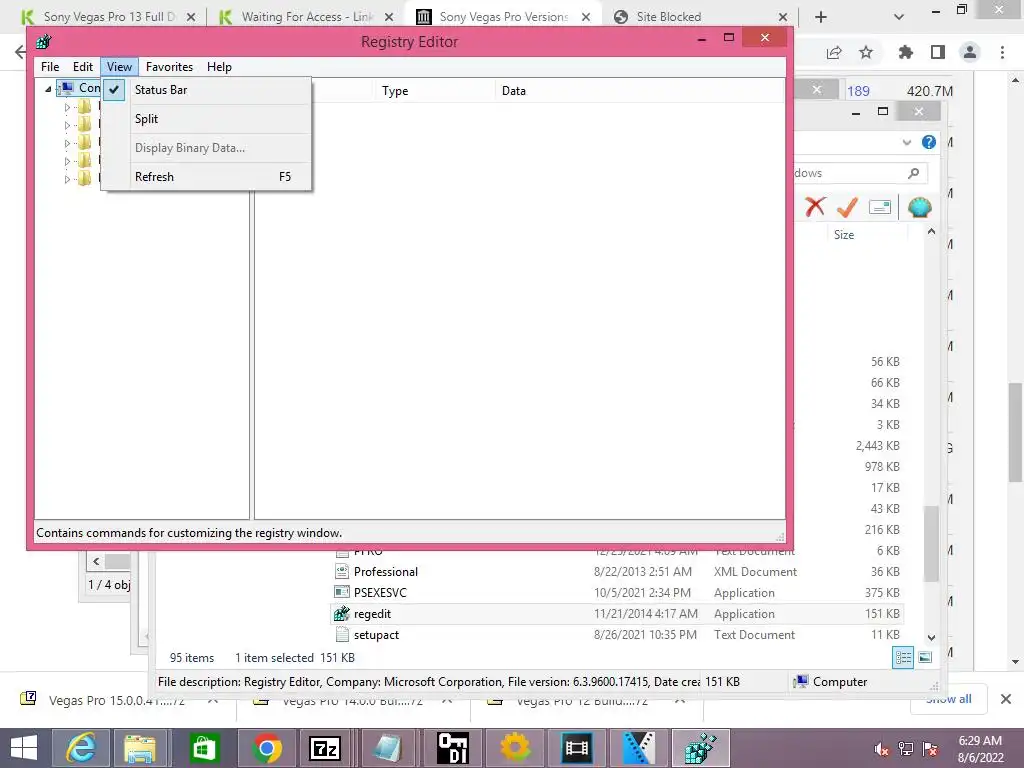Viewport: 1024px width, 768px height.
Task: Choose Refresh from the View menu
Action: pyautogui.click(x=206, y=176)
